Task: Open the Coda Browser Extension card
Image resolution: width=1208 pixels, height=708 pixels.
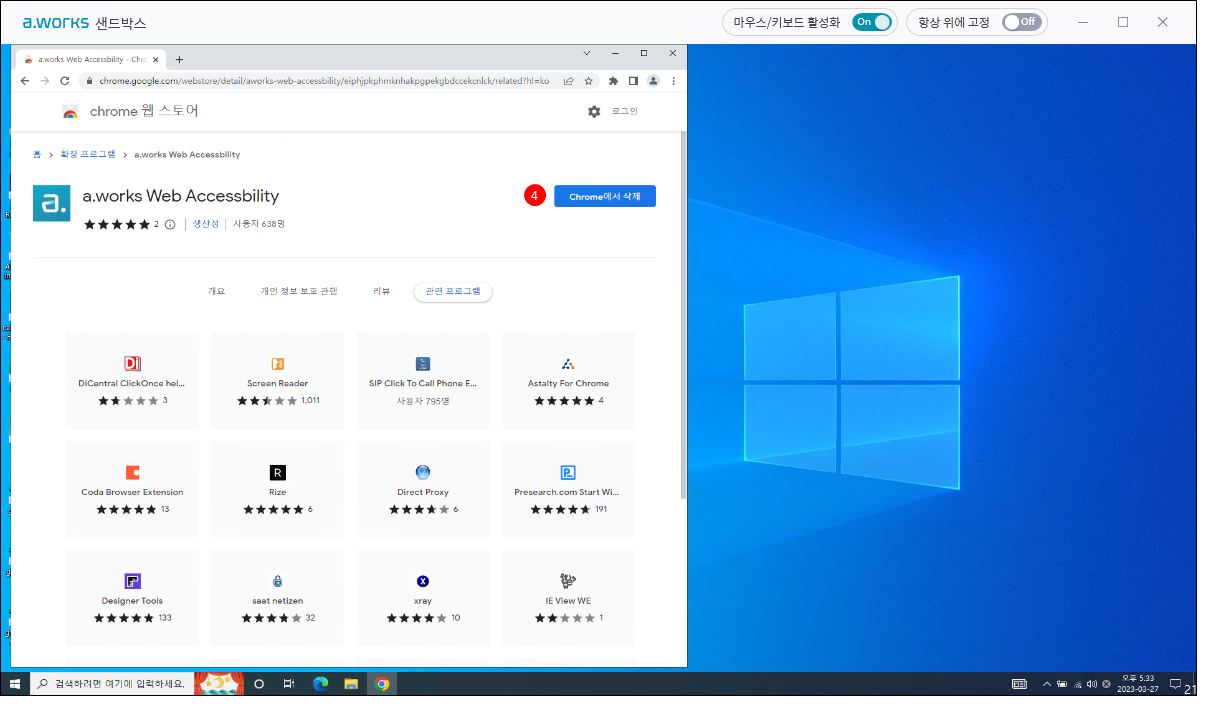Action: [132, 491]
